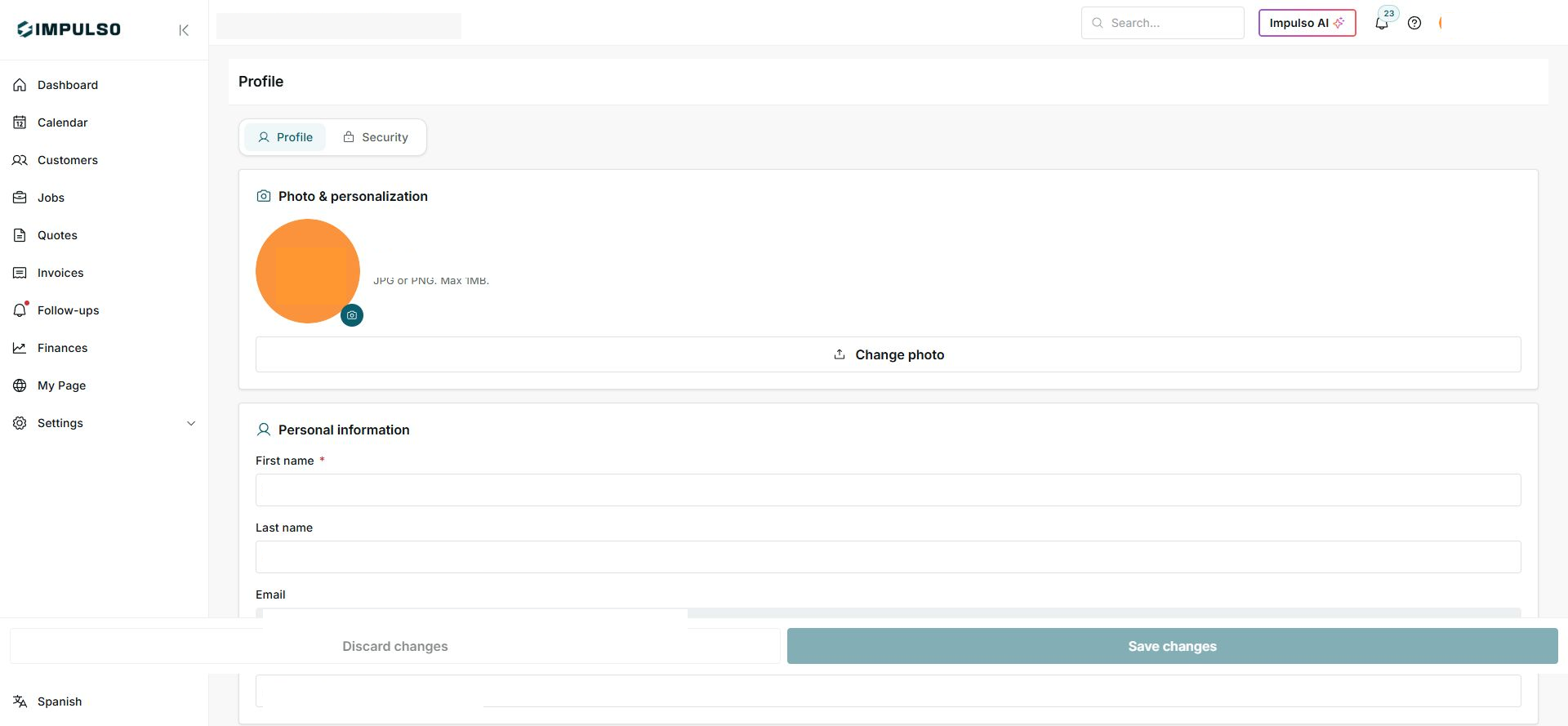Click the Change photo button
The height and width of the screenshot is (726, 1568).
pyautogui.click(x=889, y=354)
